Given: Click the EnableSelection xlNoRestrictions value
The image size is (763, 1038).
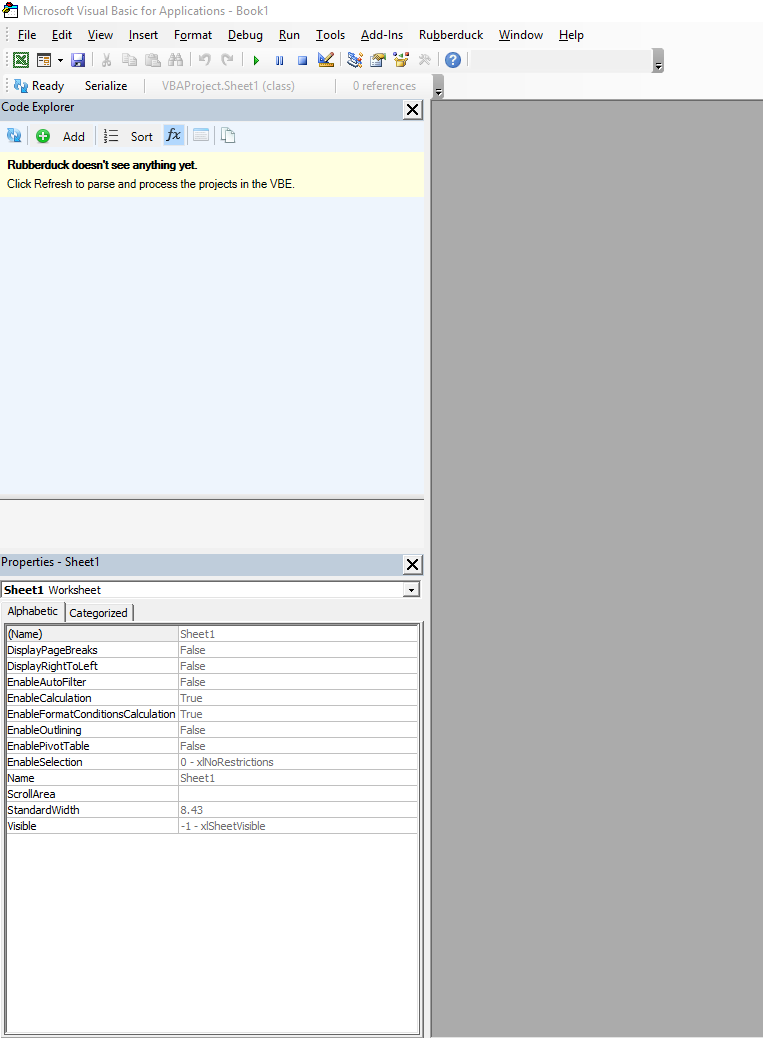Looking at the screenshot, I should click(x=298, y=762).
